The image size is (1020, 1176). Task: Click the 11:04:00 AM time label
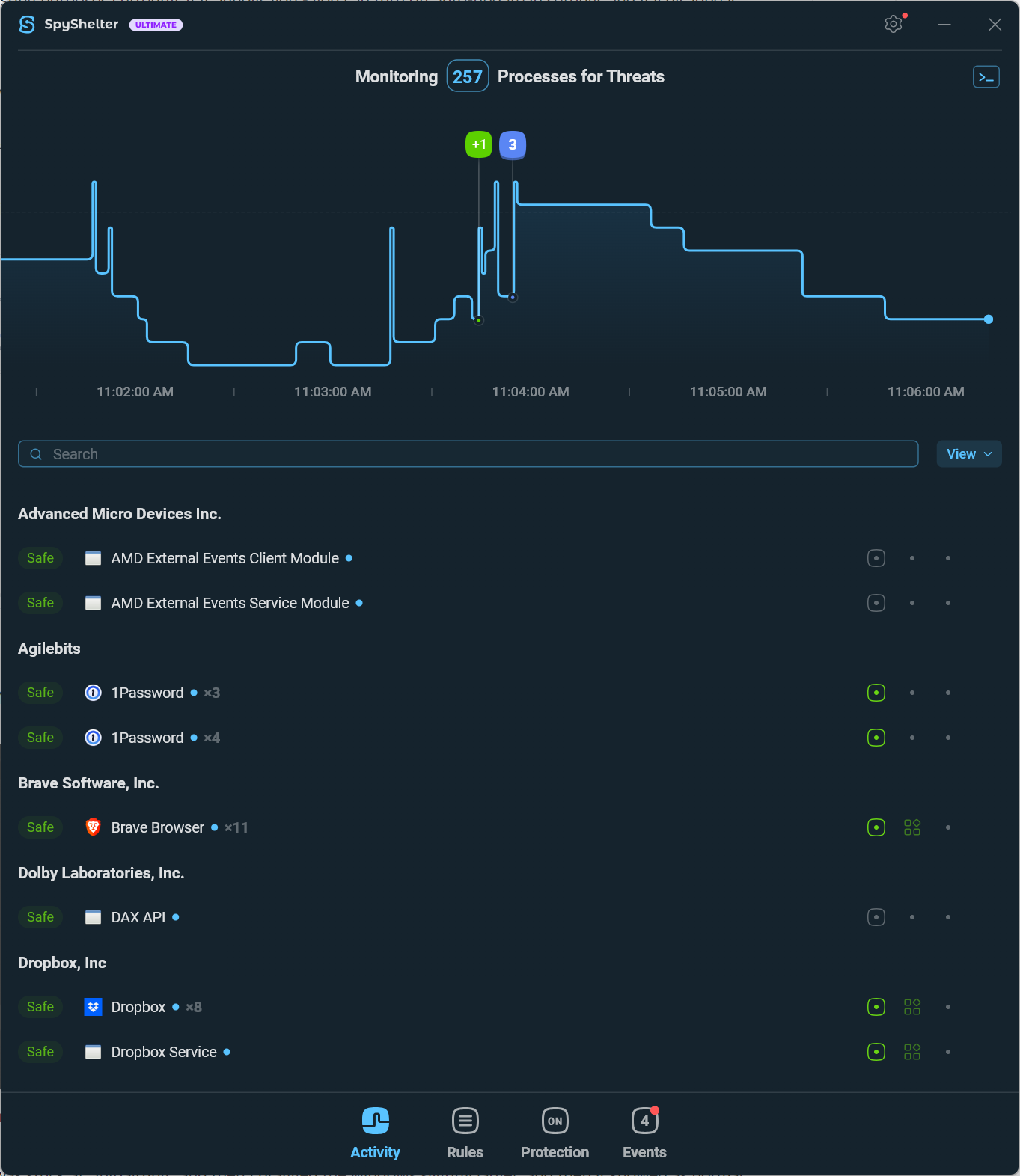[531, 392]
